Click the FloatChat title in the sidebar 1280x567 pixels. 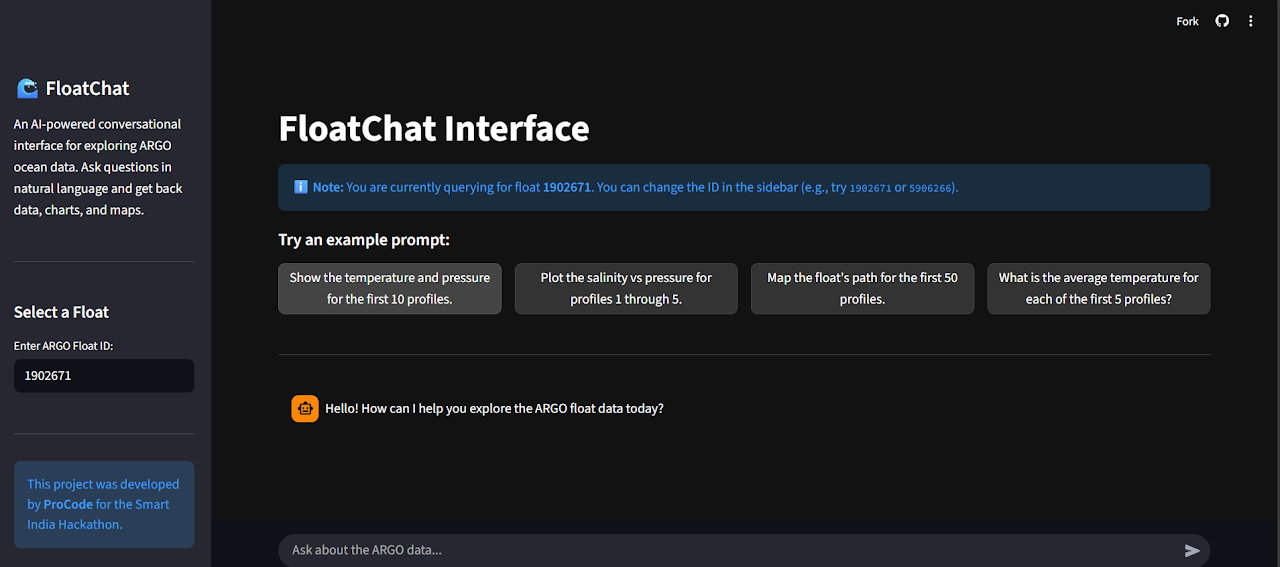[88, 88]
